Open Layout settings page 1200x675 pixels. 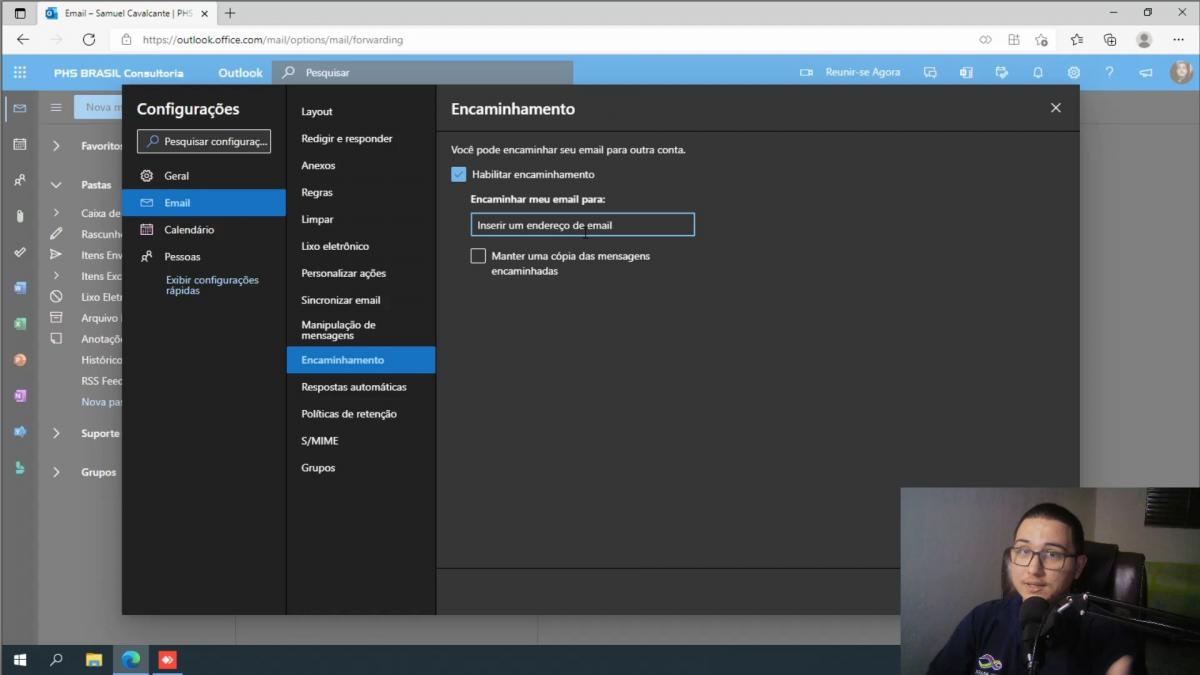click(x=361, y=111)
